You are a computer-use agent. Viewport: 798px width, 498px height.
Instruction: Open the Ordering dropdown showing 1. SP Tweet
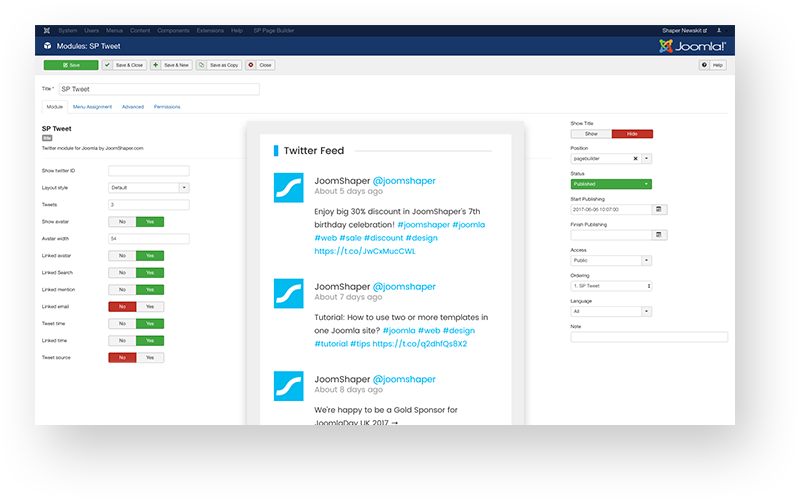611,286
